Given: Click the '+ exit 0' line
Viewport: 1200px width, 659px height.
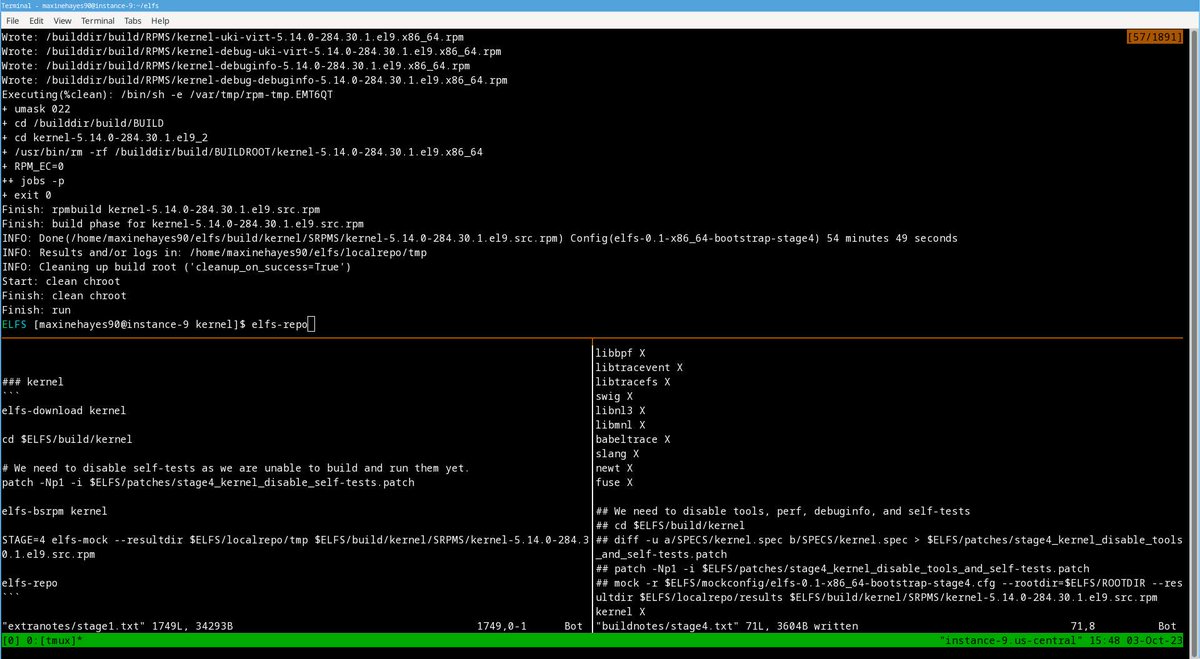Looking at the screenshot, I should tap(27, 195).
